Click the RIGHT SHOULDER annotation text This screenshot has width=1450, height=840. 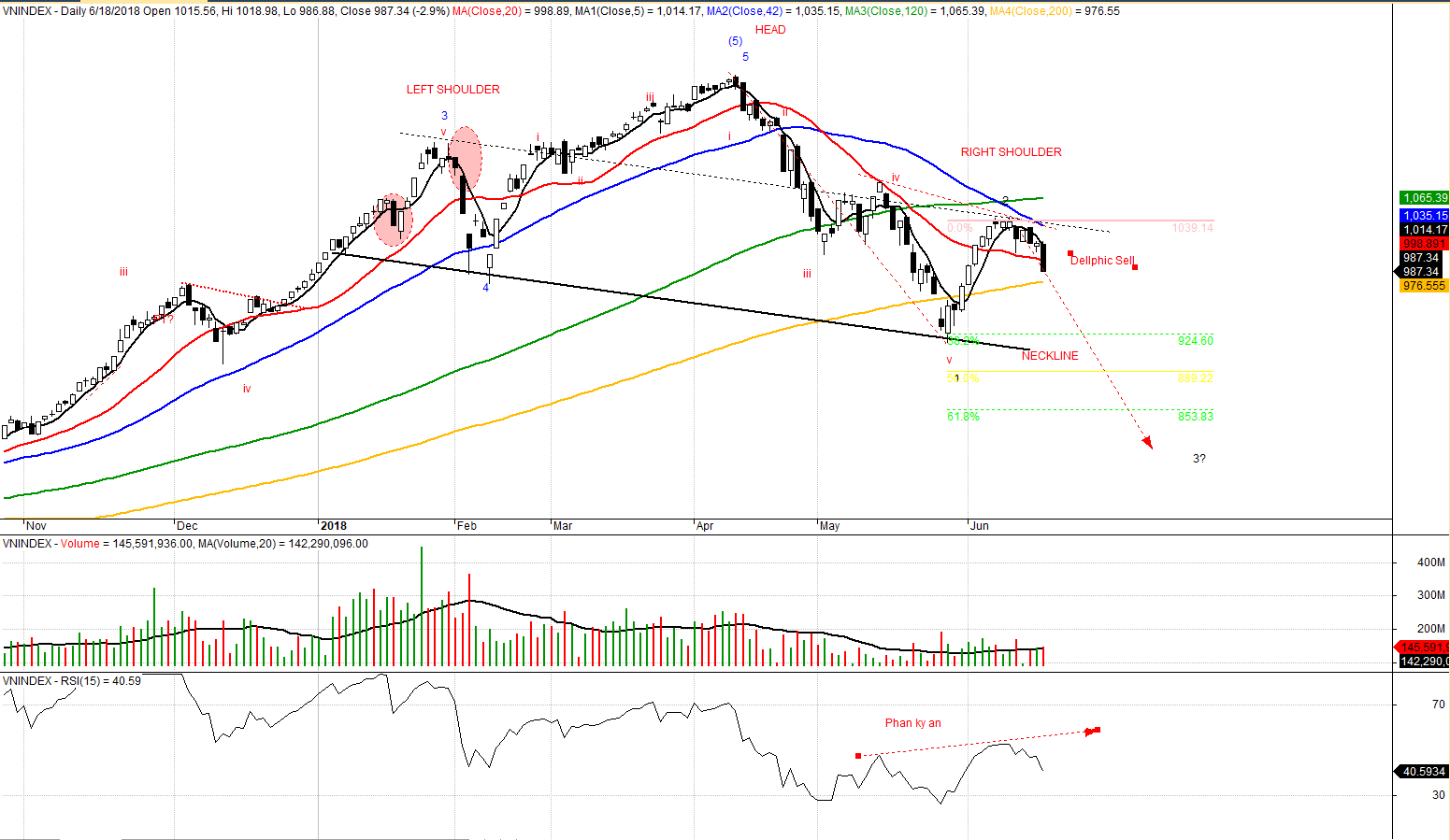(x=1011, y=152)
